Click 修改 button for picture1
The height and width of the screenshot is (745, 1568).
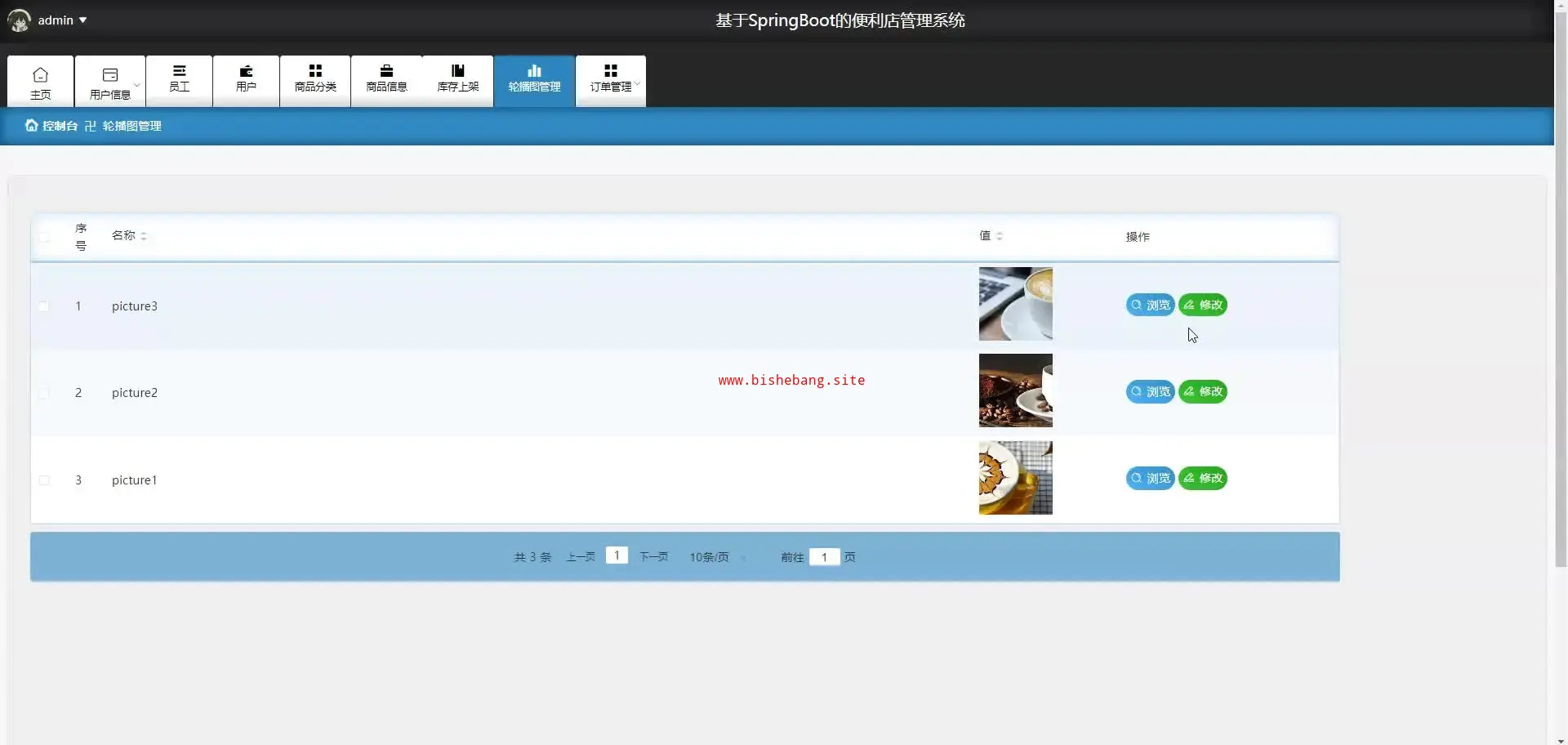coord(1203,478)
